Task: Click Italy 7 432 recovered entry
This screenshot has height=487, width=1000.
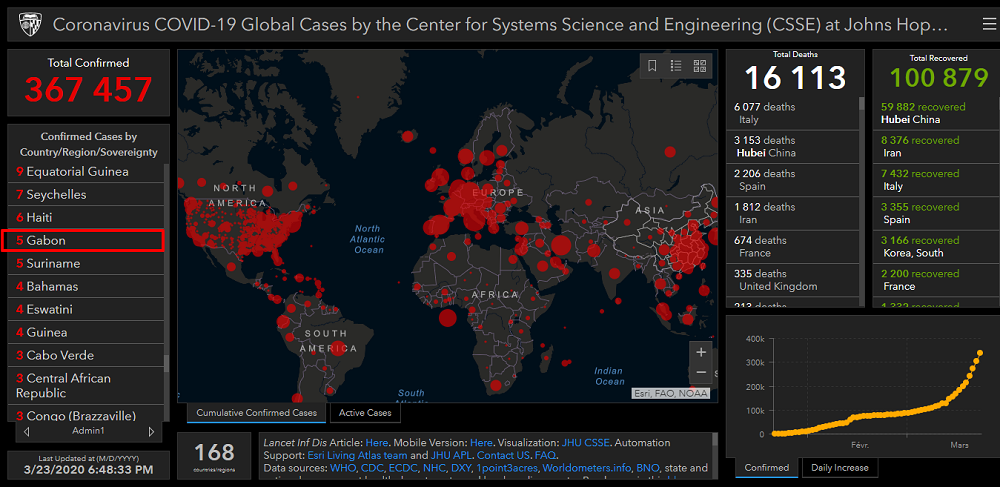Action: [x=936, y=180]
